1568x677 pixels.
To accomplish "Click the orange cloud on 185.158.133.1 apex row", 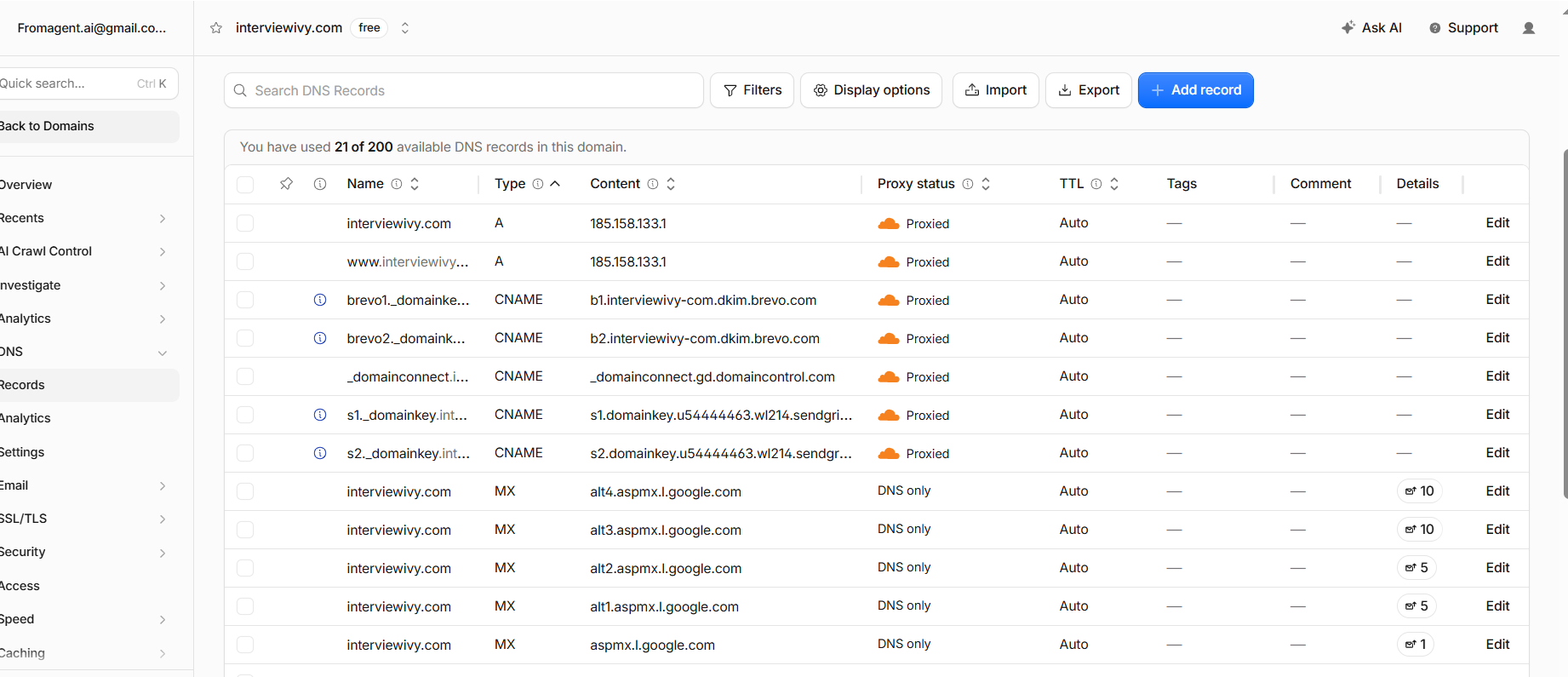I will (x=889, y=224).
